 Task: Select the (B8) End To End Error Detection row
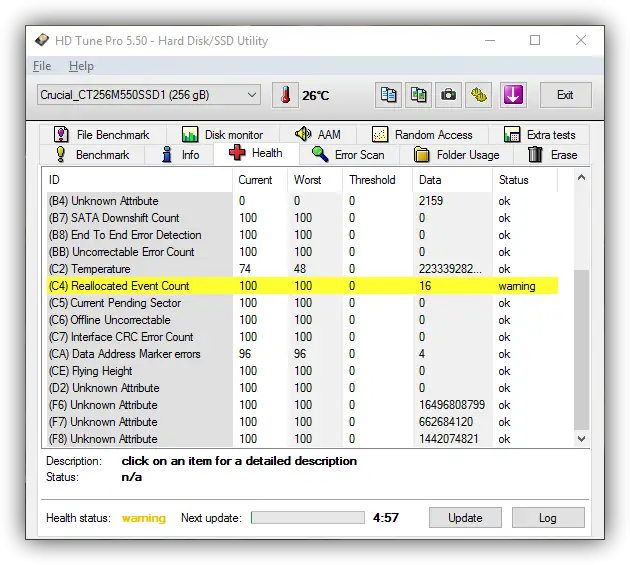tap(302, 235)
